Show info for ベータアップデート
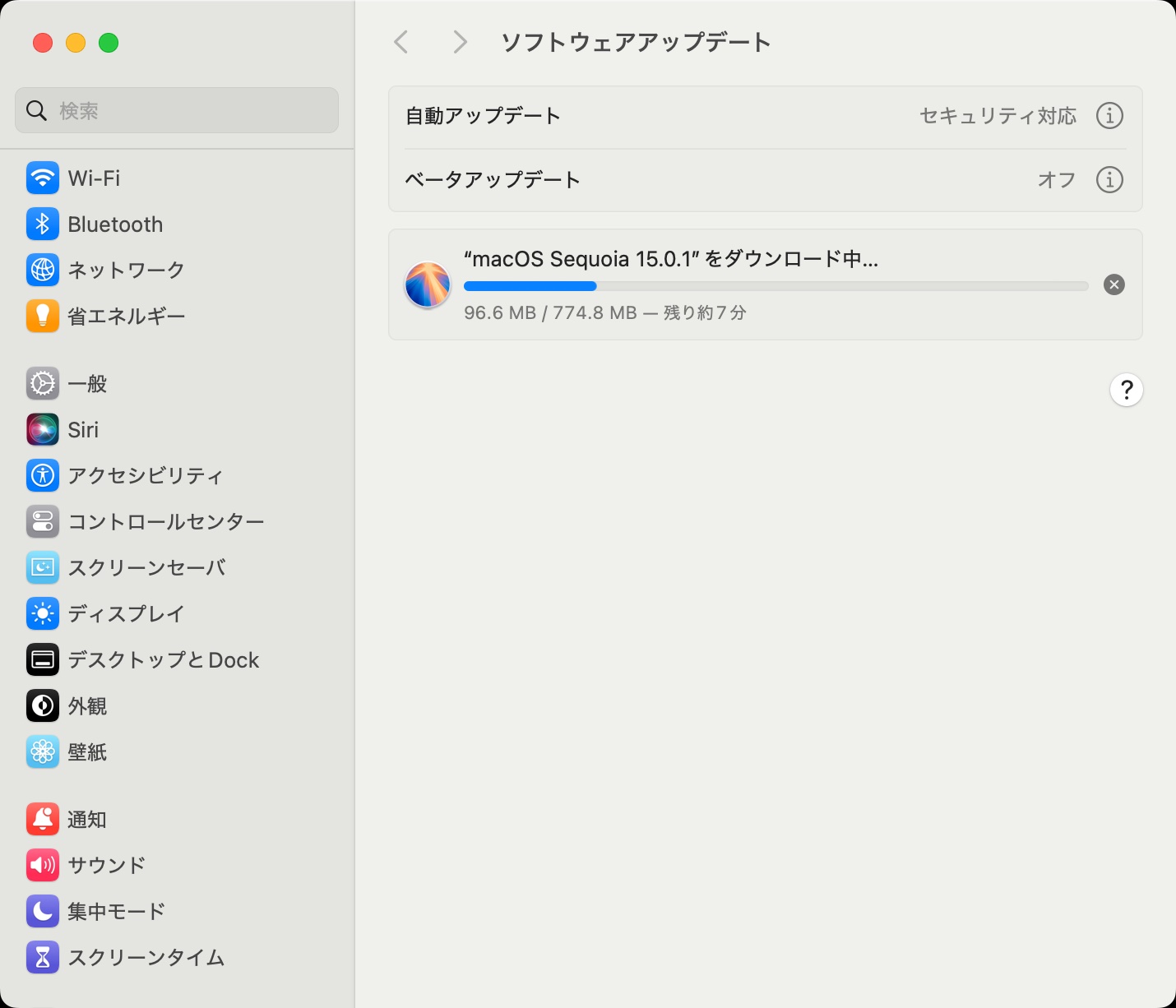 1109,179
